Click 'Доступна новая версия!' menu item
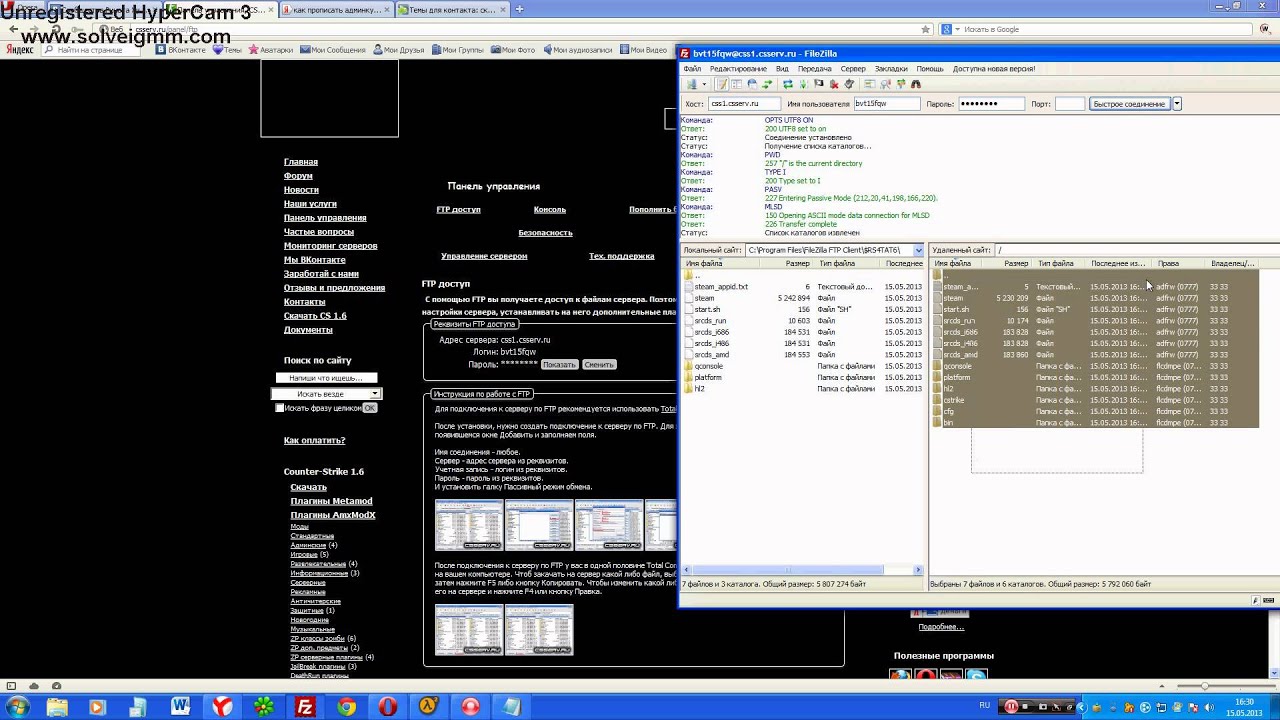The height and width of the screenshot is (720, 1280). tap(994, 69)
